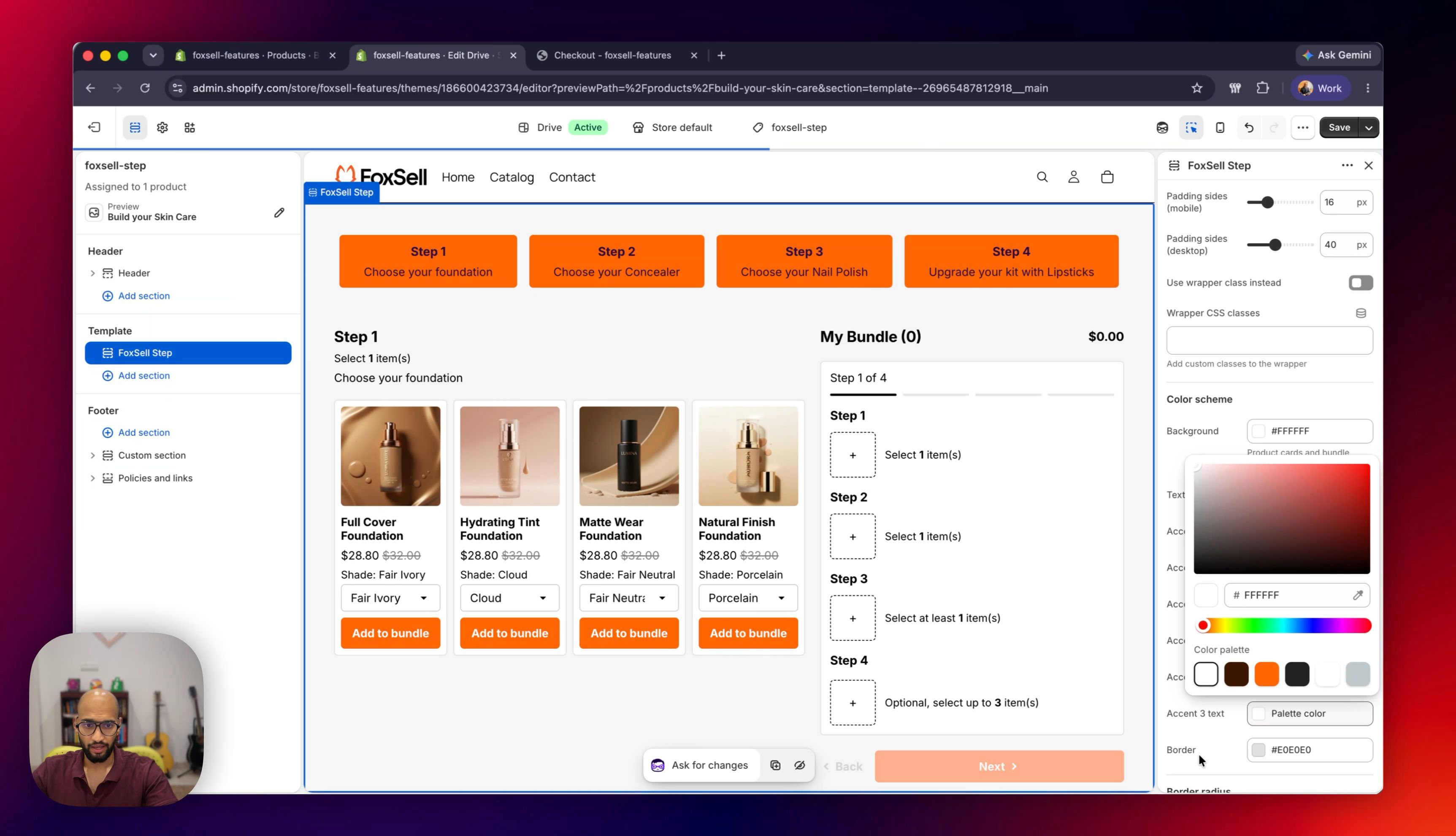Expand the Custom section tree item

coord(92,455)
